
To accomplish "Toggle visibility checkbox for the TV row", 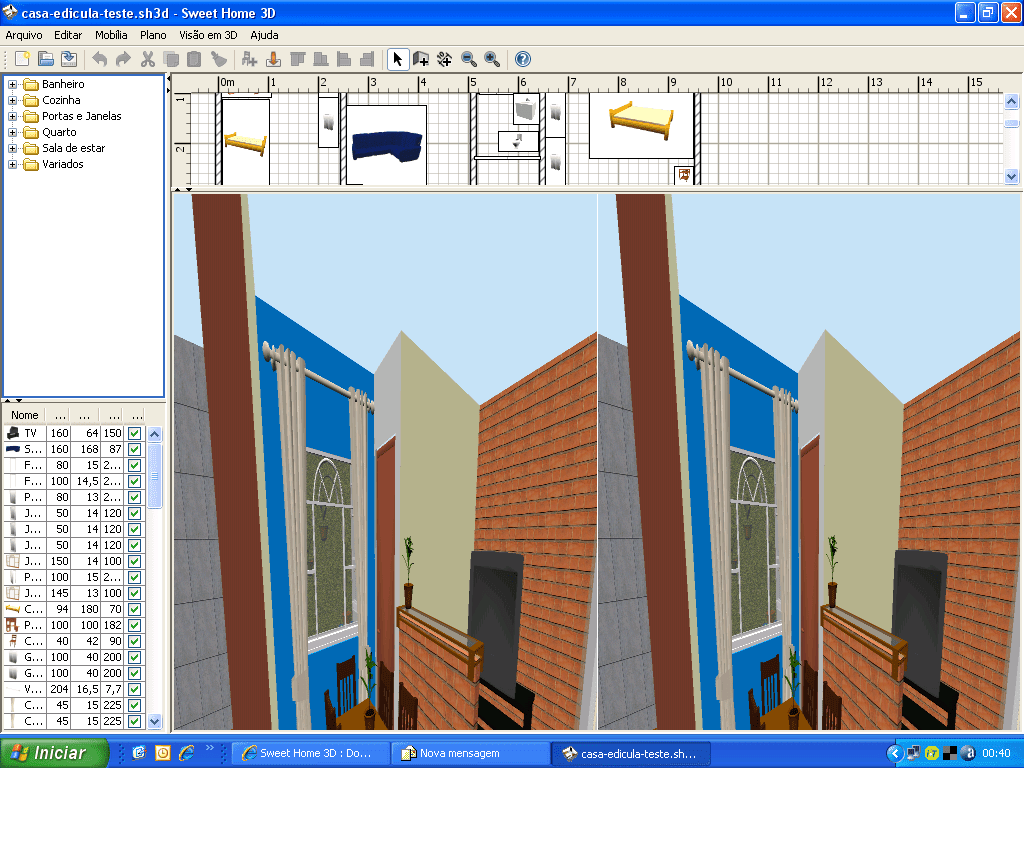I will (x=134, y=434).
